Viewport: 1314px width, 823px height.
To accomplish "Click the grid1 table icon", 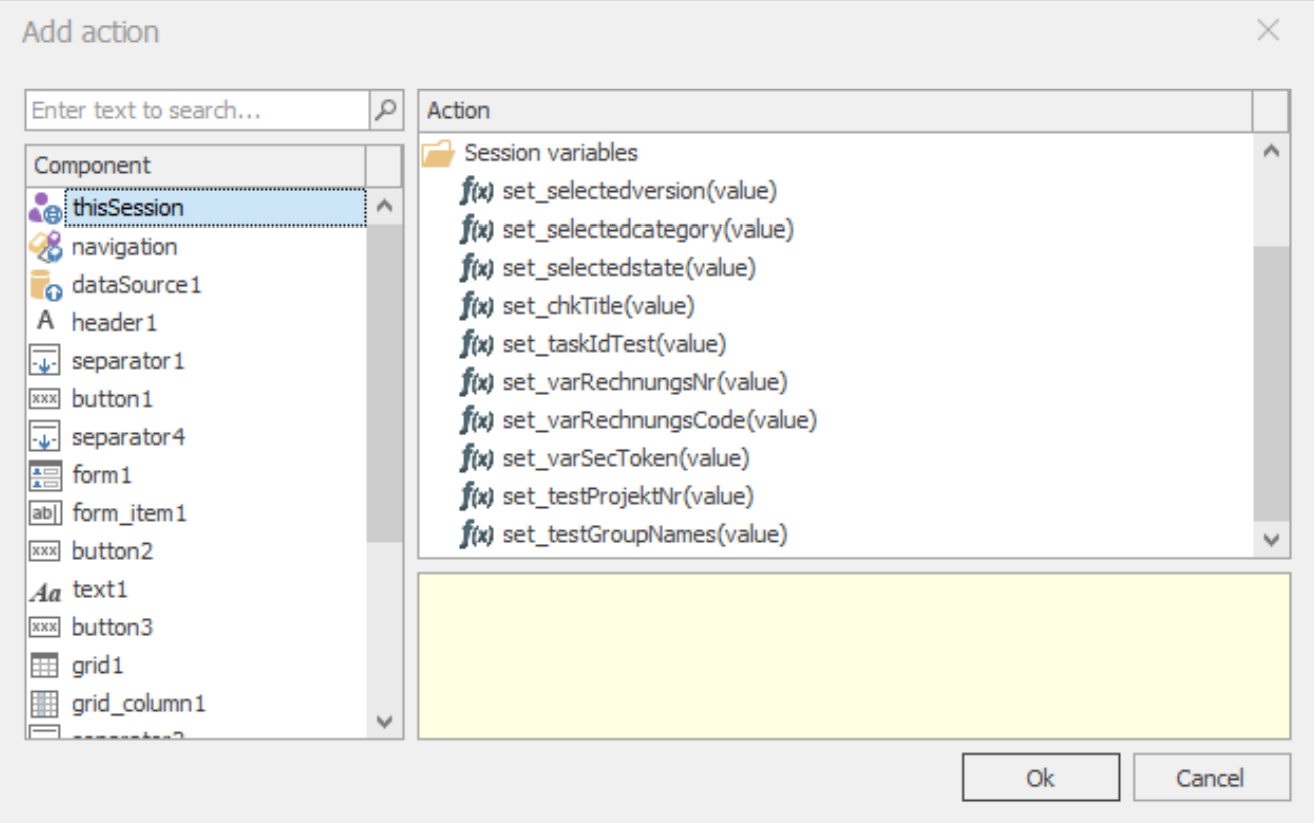I will 45,665.
